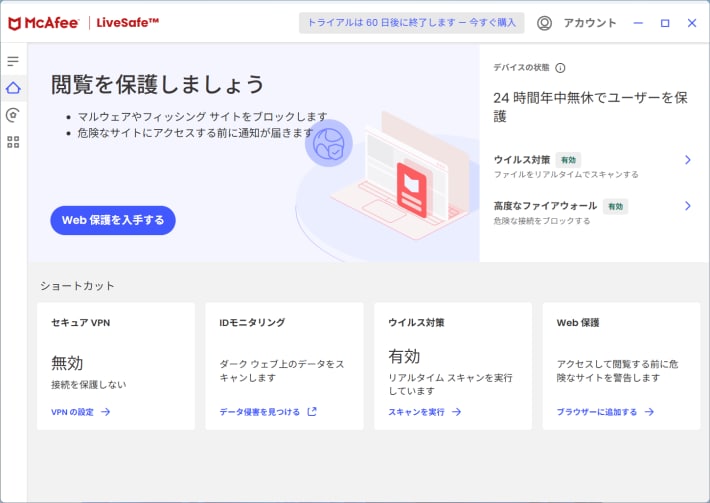Select the Web 保護 card title
This screenshot has width=710, height=503.
(x=578, y=323)
